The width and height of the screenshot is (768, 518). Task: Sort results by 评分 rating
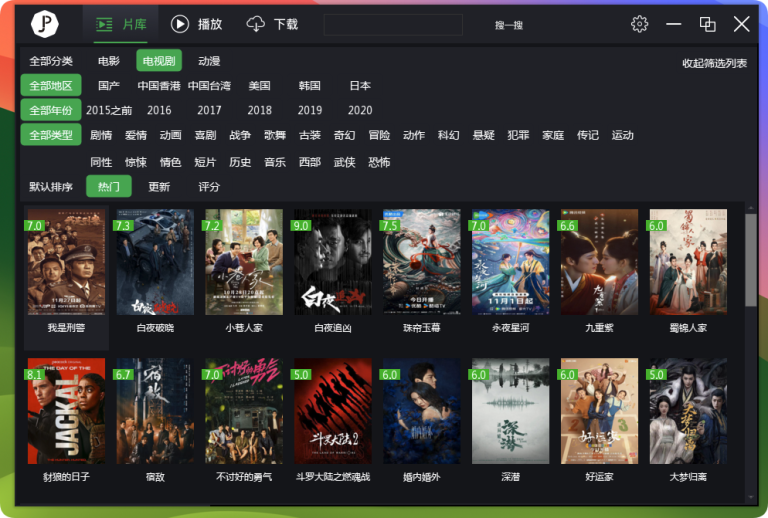(209, 187)
